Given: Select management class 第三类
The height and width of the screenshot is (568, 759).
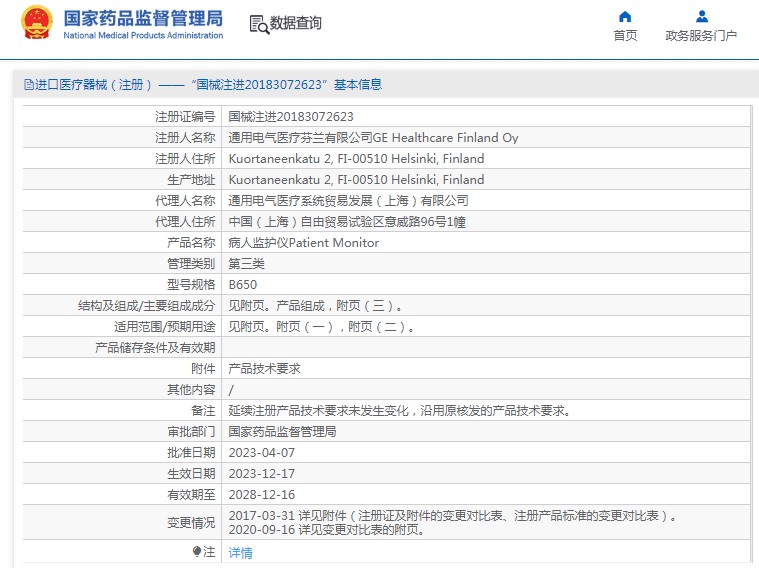Looking at the screenshot, I should click(x=246, y=264).
